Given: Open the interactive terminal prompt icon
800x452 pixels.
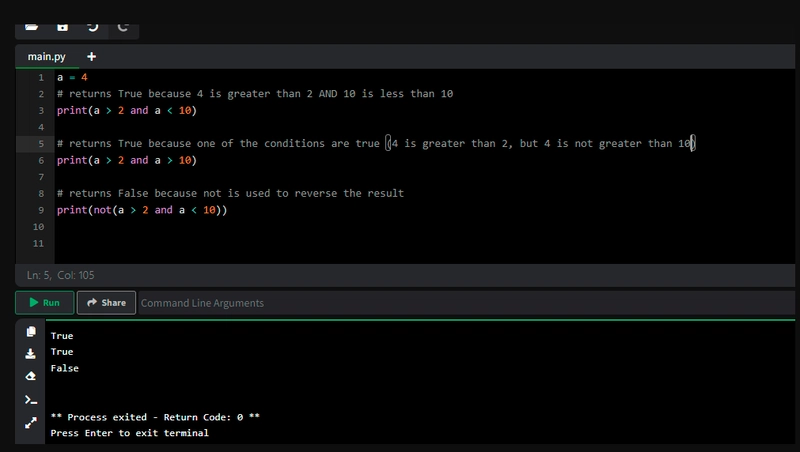Looking at the screenshot, I should point(31,399).
